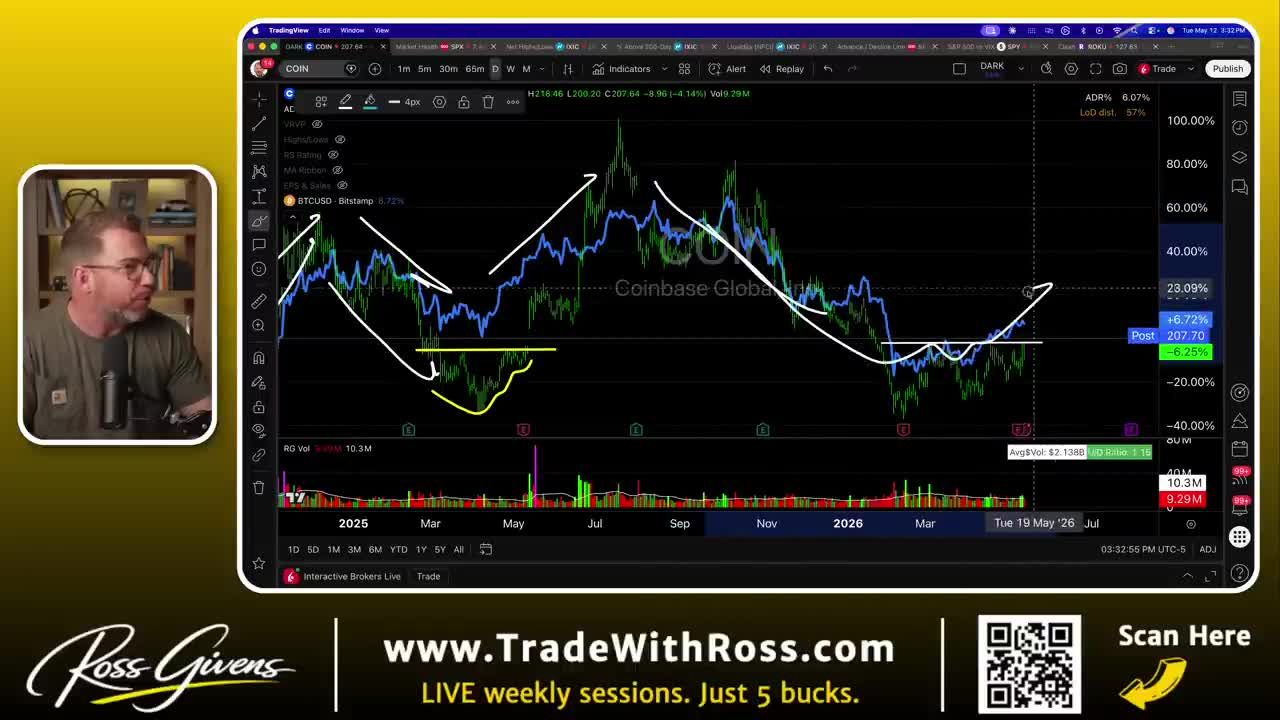Viewport: 1280px width, 720px height.
Task: Open the chart patterns tool group
Action: pyautogui.click(x=259, y=172)
